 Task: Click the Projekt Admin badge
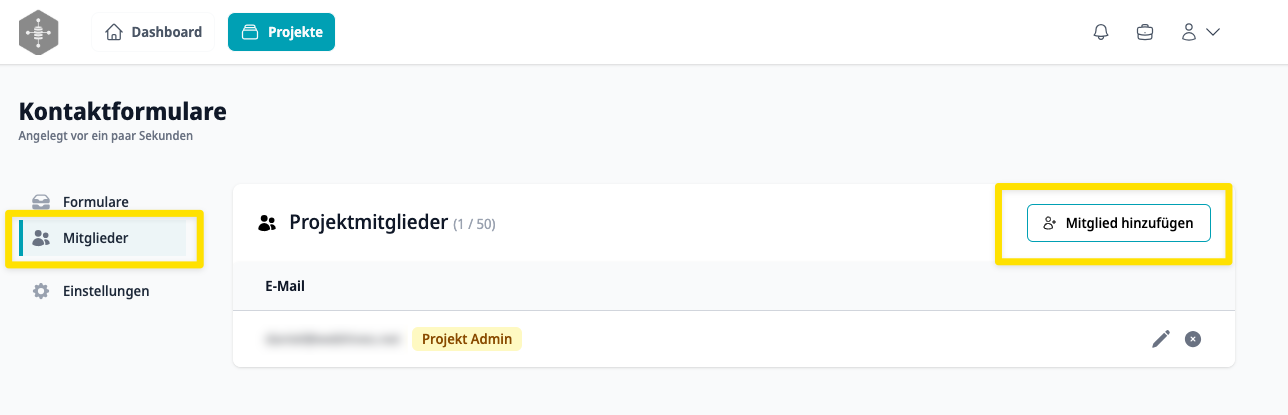point(467,339)
